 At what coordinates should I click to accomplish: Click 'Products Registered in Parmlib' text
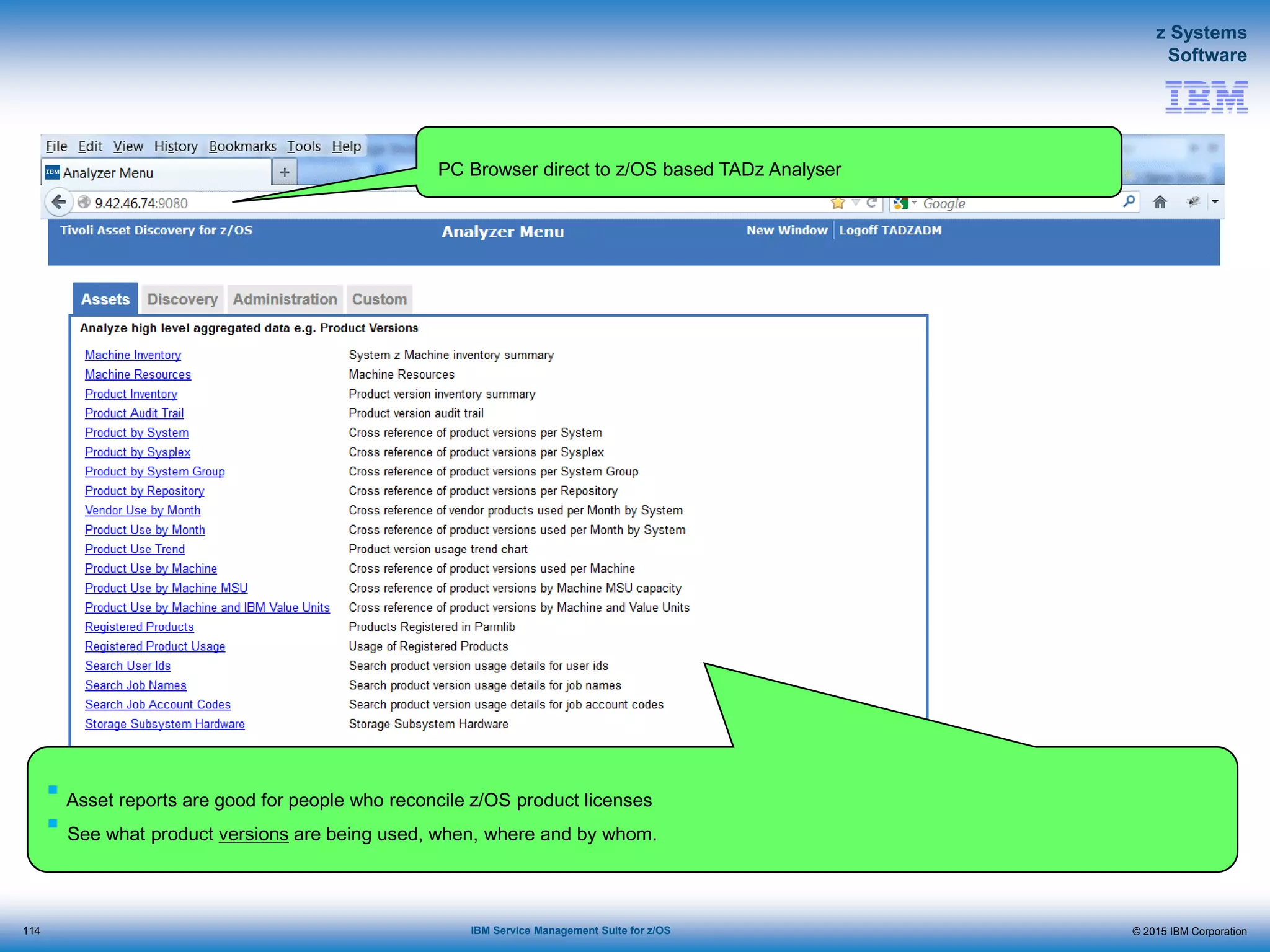[432, 627]
